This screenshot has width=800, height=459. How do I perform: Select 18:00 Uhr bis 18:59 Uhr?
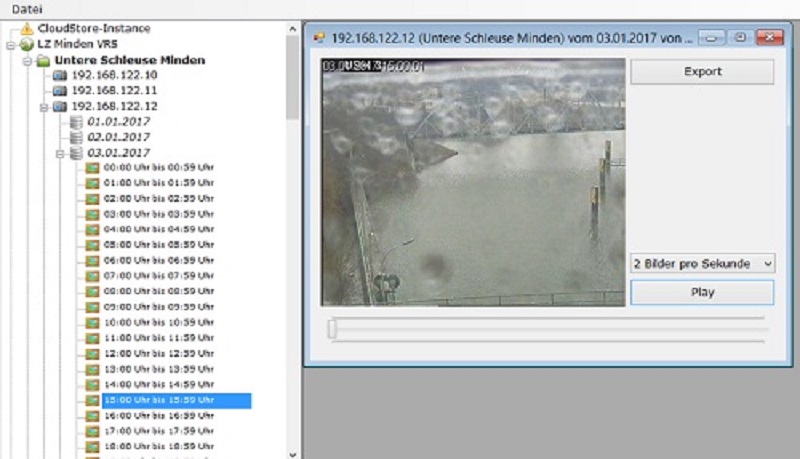[159, 446]
